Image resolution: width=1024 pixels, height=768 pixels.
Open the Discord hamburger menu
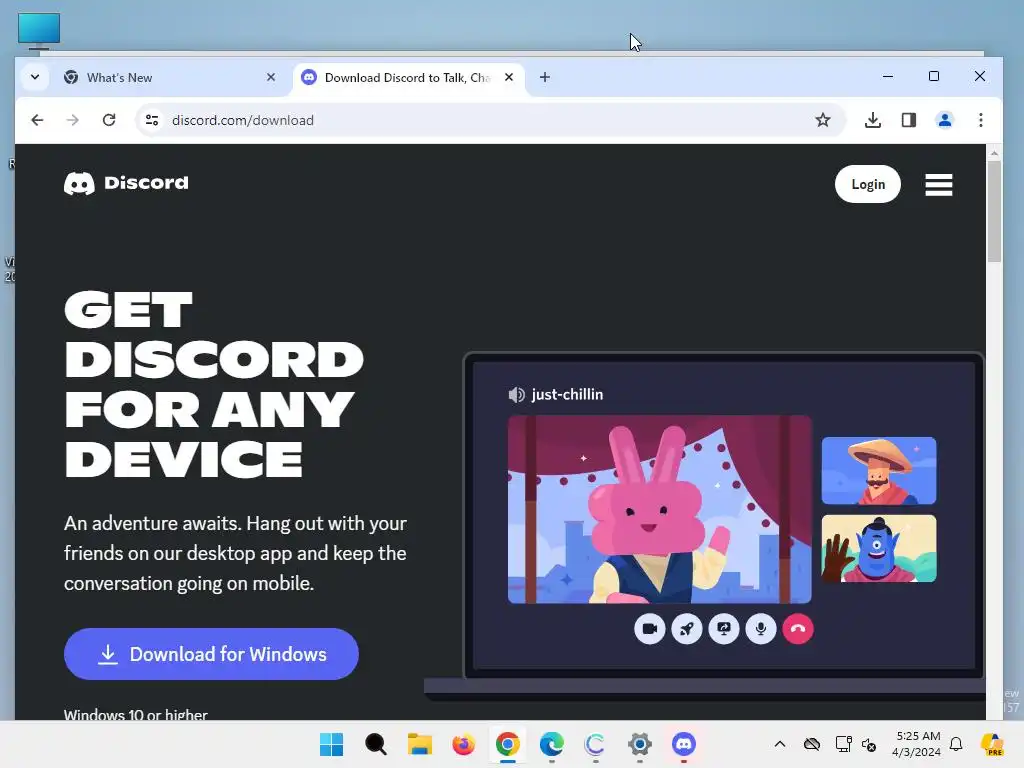(x=938, y=185)
